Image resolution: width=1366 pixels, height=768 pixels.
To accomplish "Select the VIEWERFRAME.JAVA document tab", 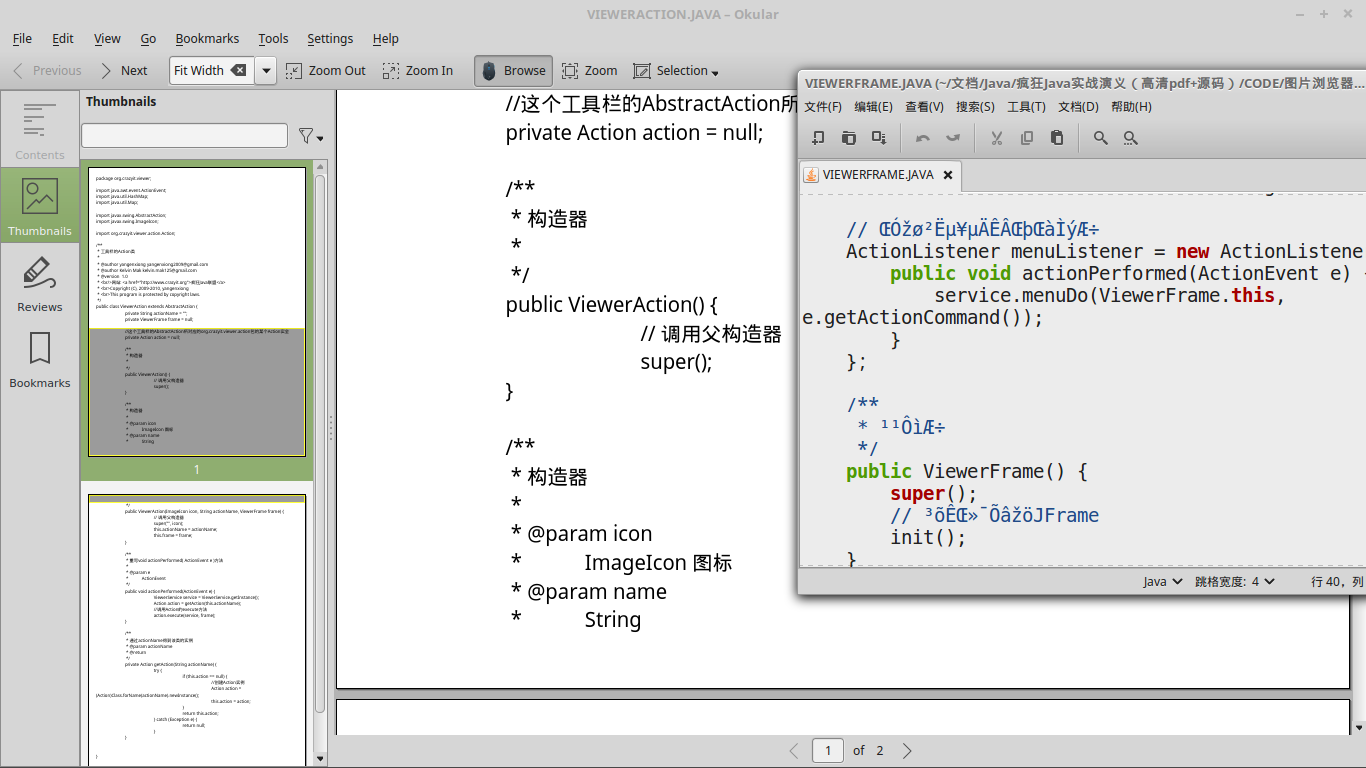I will point(878,174).
